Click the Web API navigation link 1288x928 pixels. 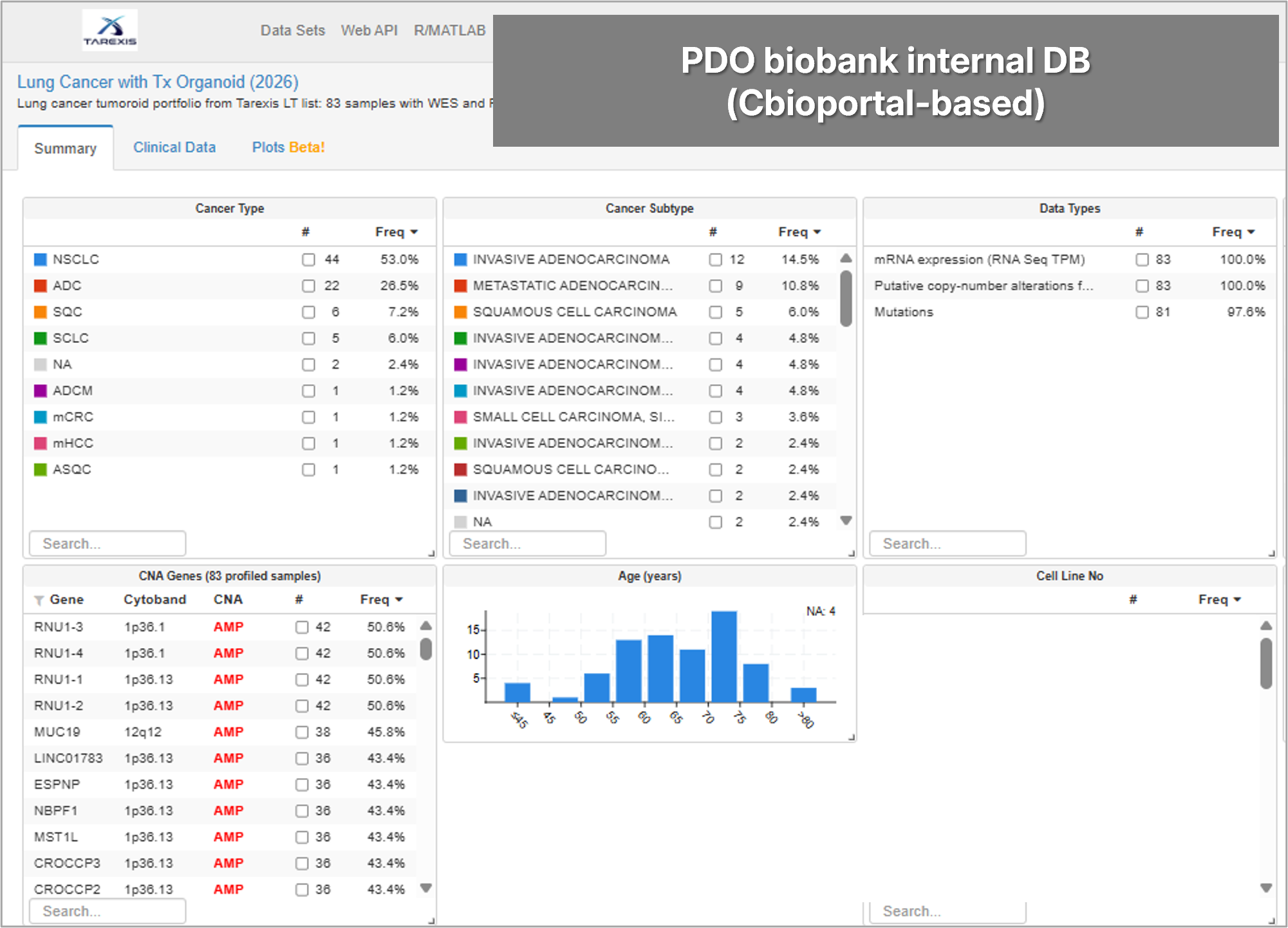[369, 30]
